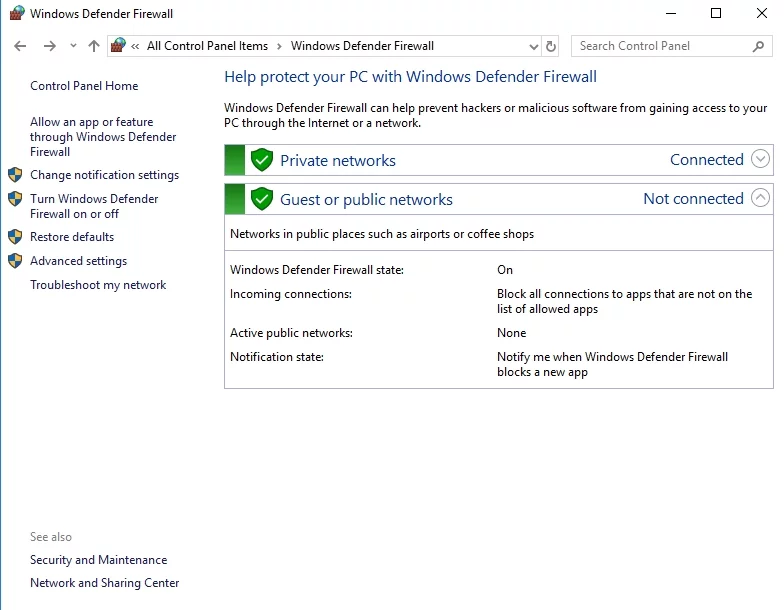Click the Up one level arrow
This screenshot has width=784, height=610.
tap(94, 46)
